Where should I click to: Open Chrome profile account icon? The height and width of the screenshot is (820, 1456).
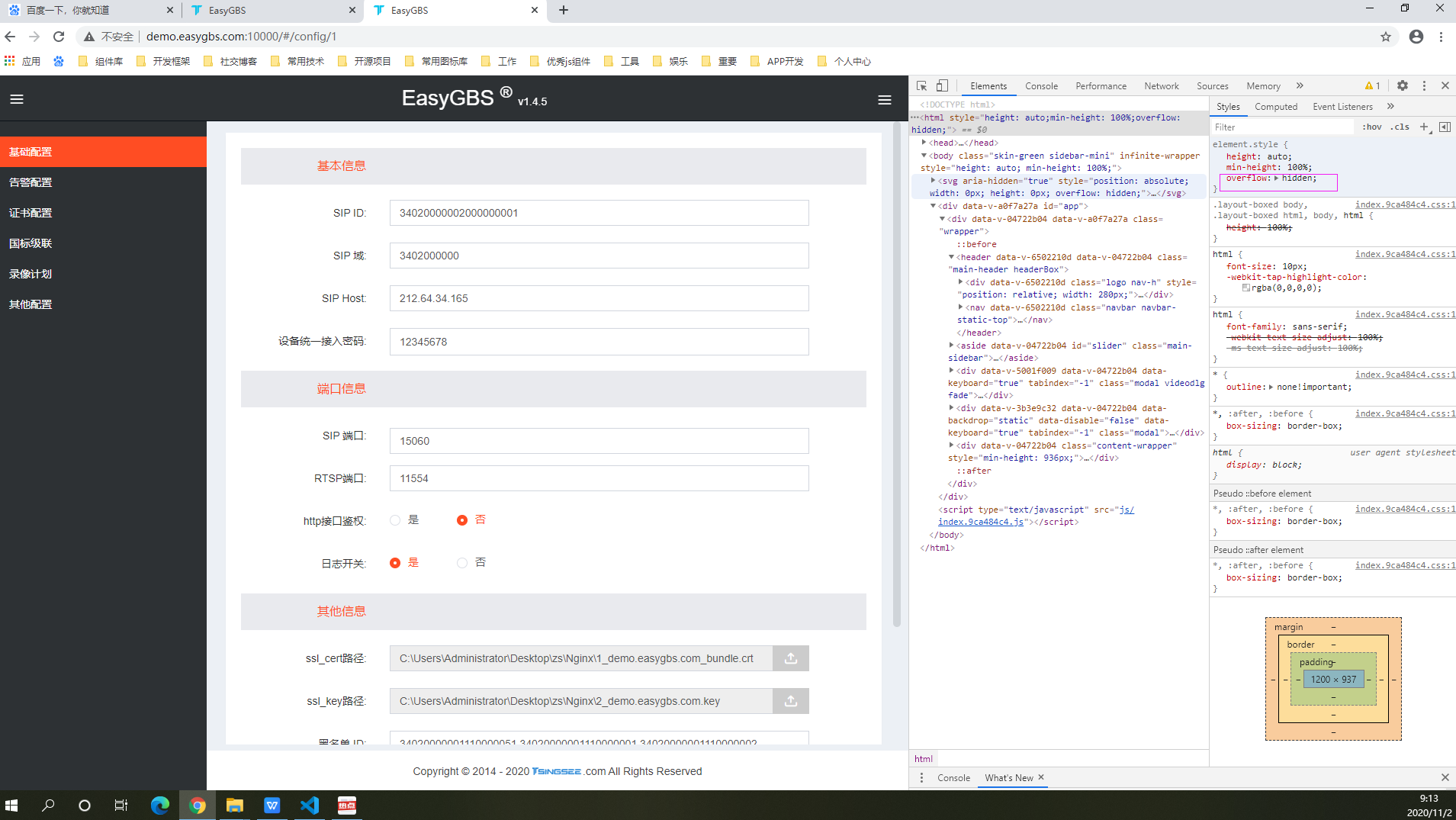point(1416,37)
